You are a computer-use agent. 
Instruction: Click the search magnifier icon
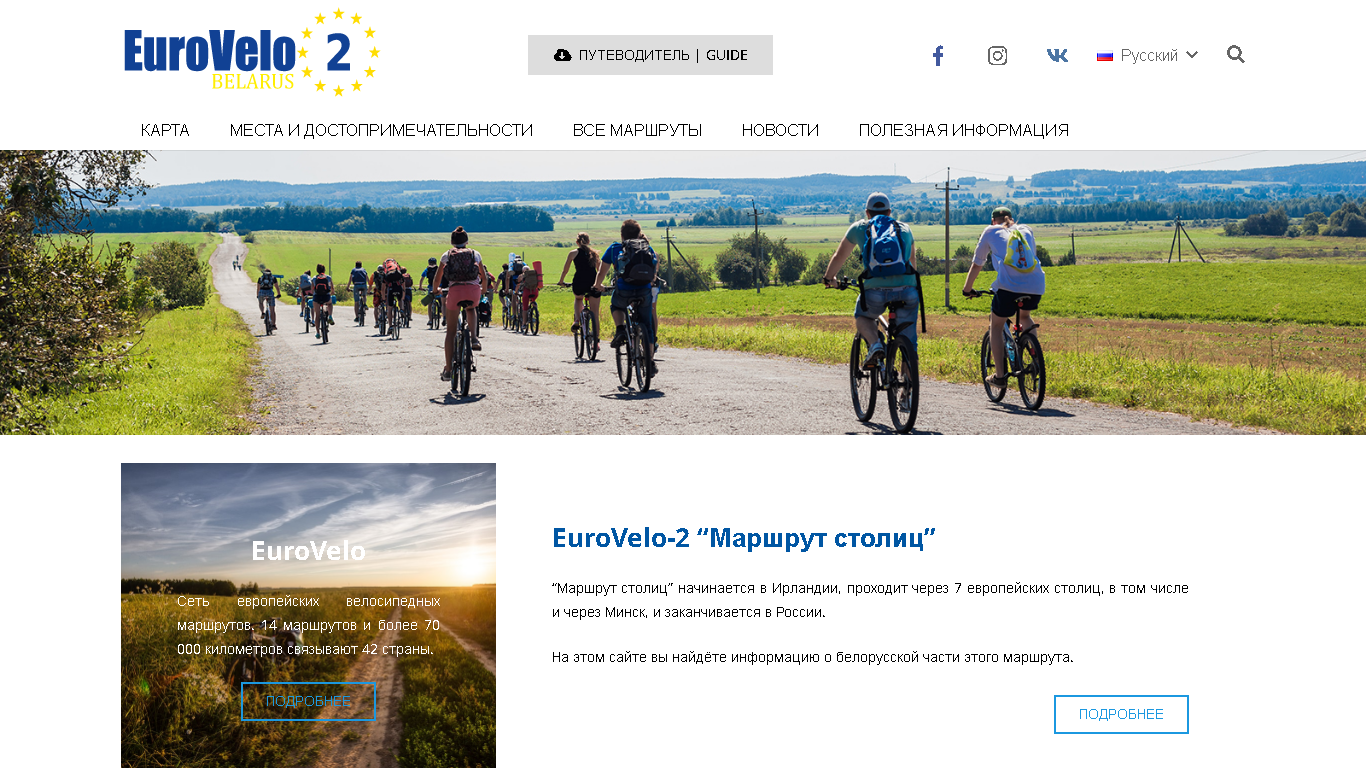click(1236, 55)
